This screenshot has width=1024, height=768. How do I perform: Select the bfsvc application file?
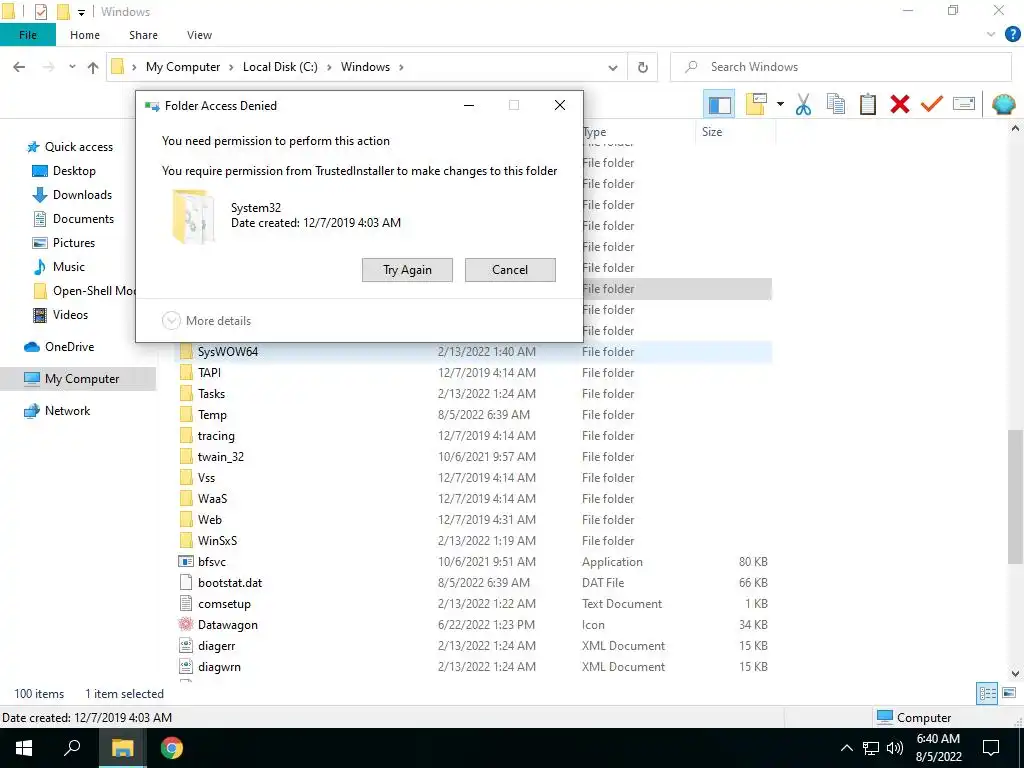tap(212, 562)
